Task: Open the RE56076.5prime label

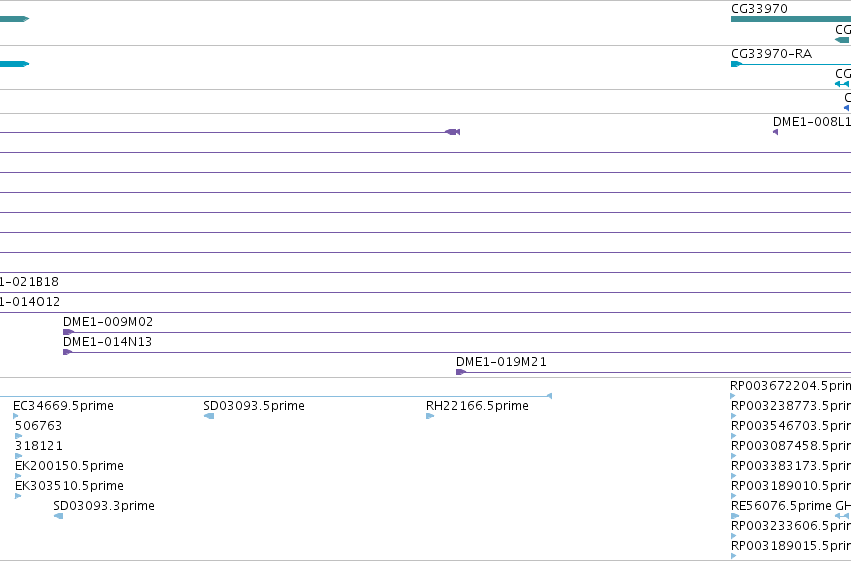Action: (x=781, y=506)
